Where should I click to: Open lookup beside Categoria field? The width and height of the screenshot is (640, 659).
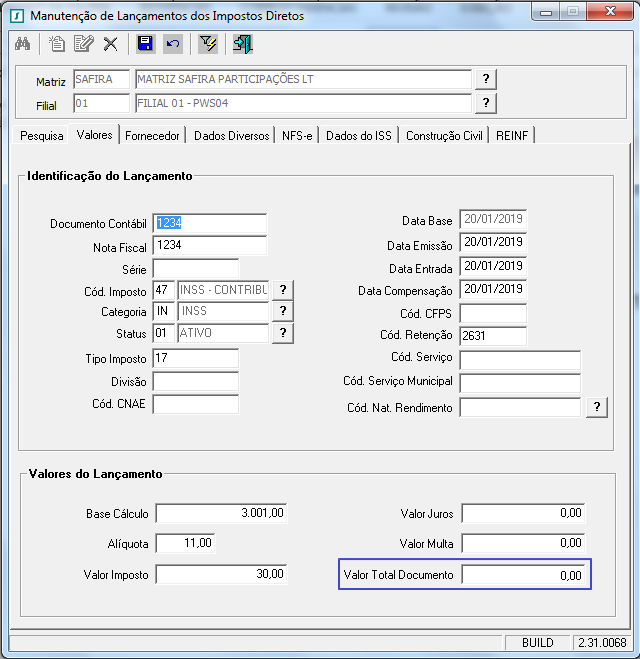[283, 312]
